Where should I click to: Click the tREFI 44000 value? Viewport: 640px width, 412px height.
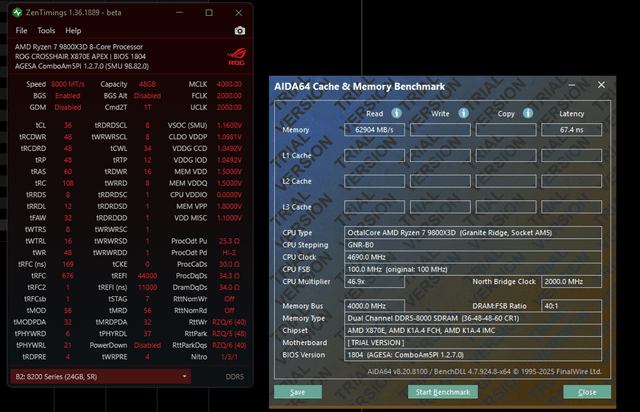click(x=147, y=276)
